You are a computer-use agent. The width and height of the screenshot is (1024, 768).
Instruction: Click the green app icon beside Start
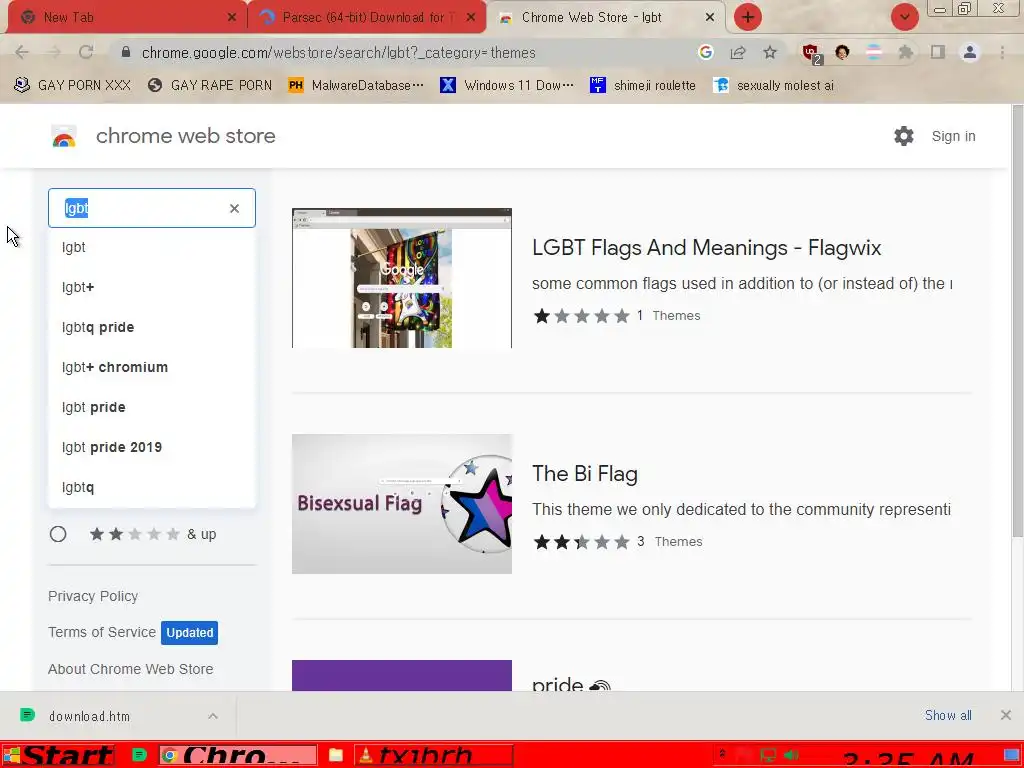tap(139, 755)
